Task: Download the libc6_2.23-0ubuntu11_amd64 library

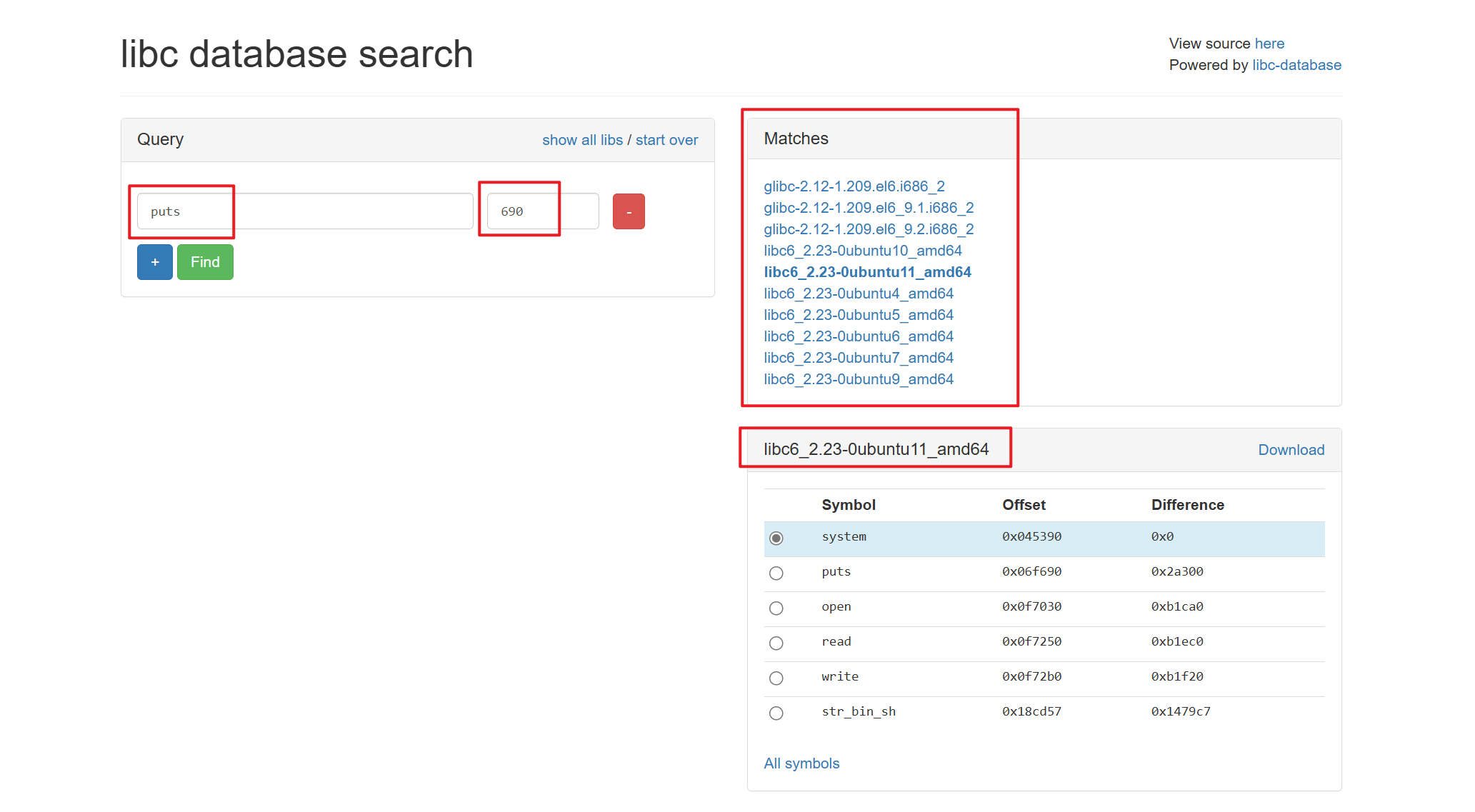Action: 1291,450
